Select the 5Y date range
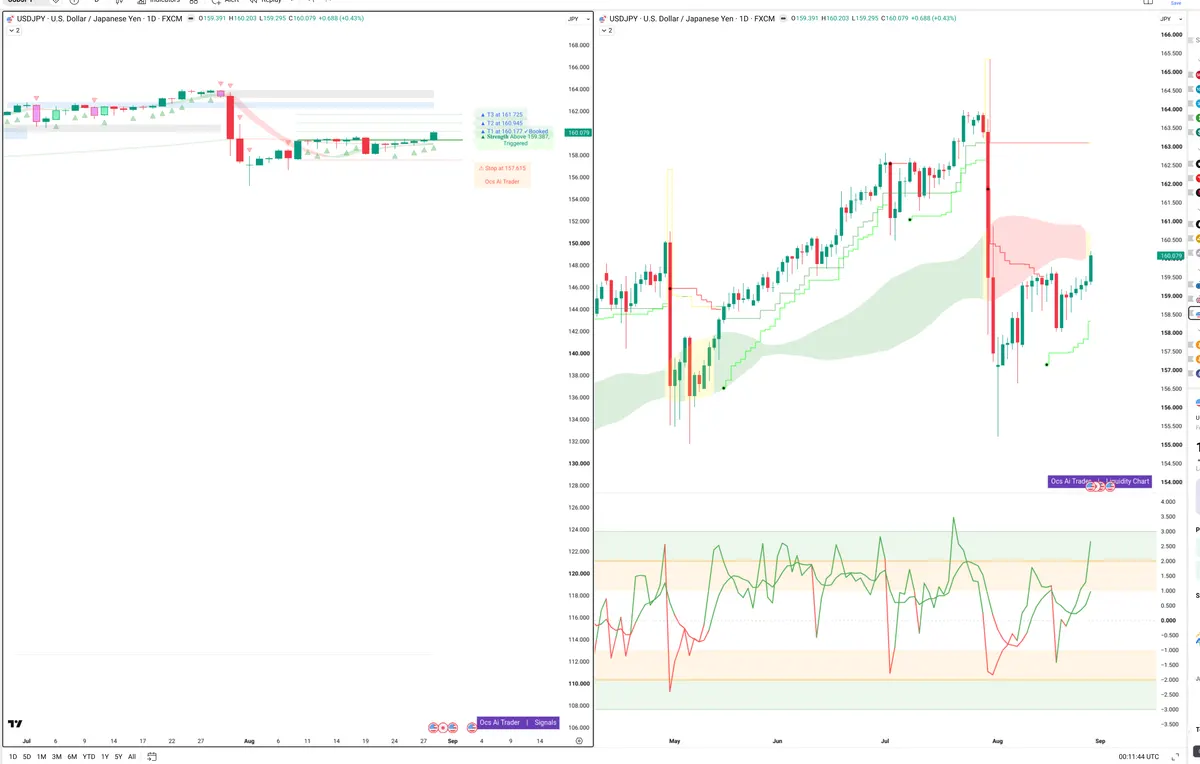Viewport: 1200px width, 764px height. [x=118, y=757]
